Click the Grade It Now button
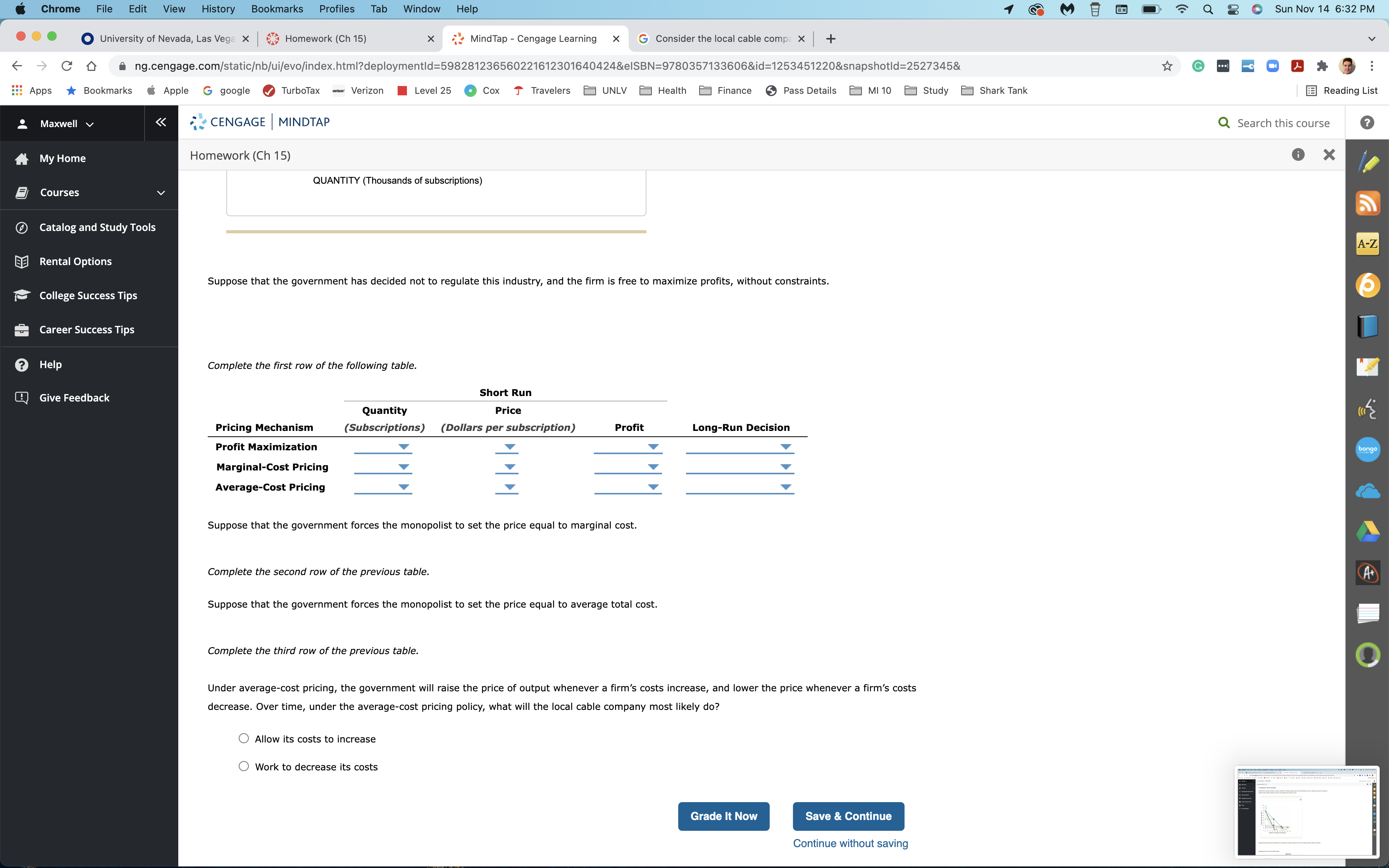The image size is (1389, 868). pyautogui.click(x=723, y=816)
